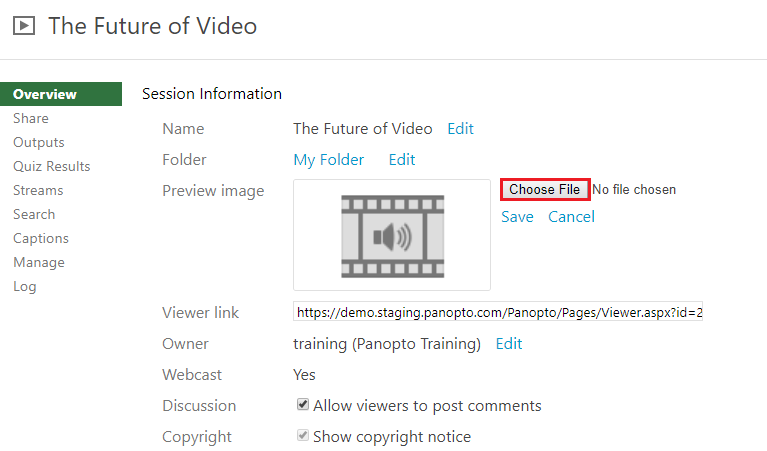Select Manage in the sidebar
The width and height of the screenshot is (767, 451).
[x=39, y=262]
